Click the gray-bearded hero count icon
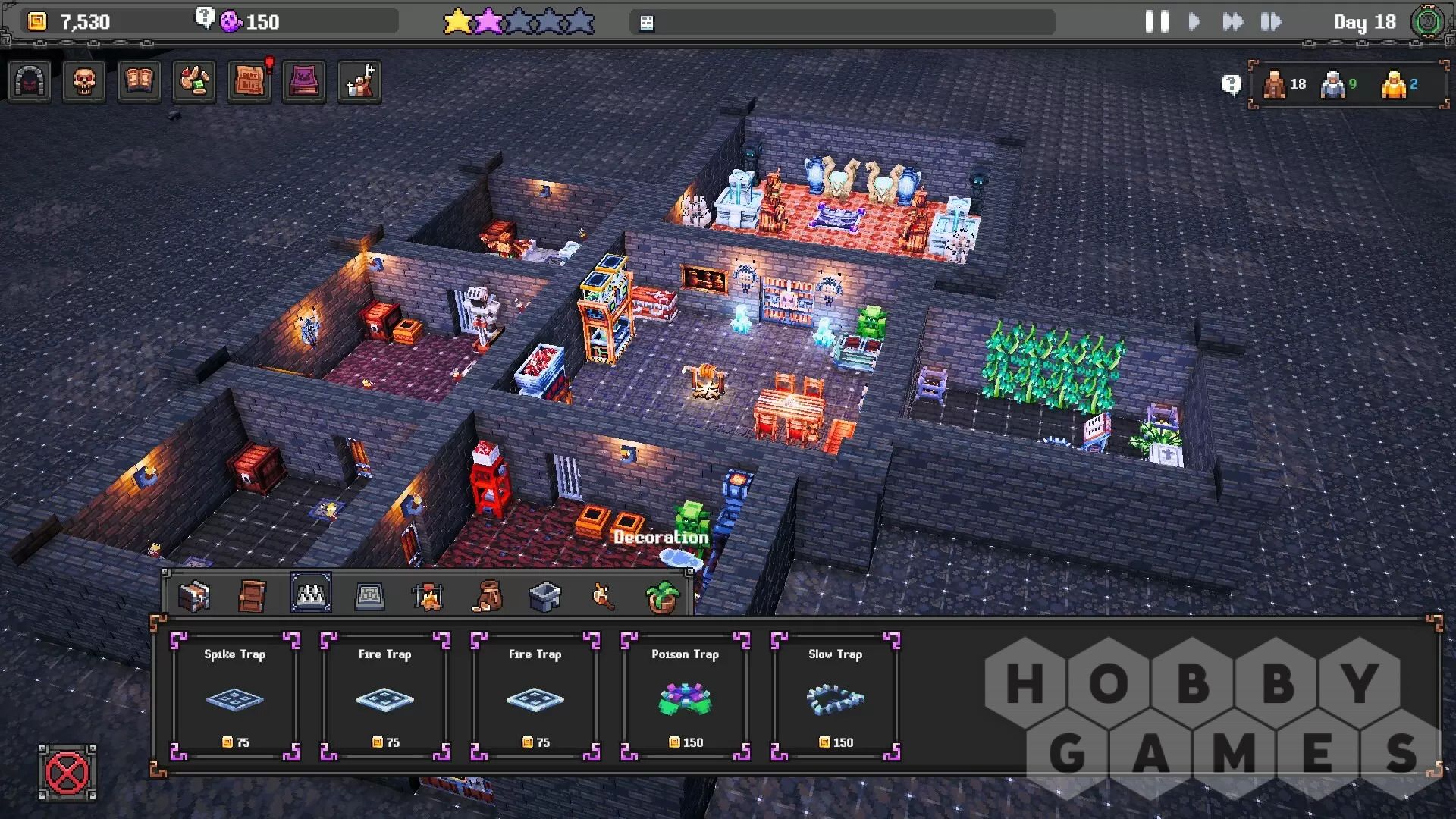1456x819 pixels. point(1332,84)
